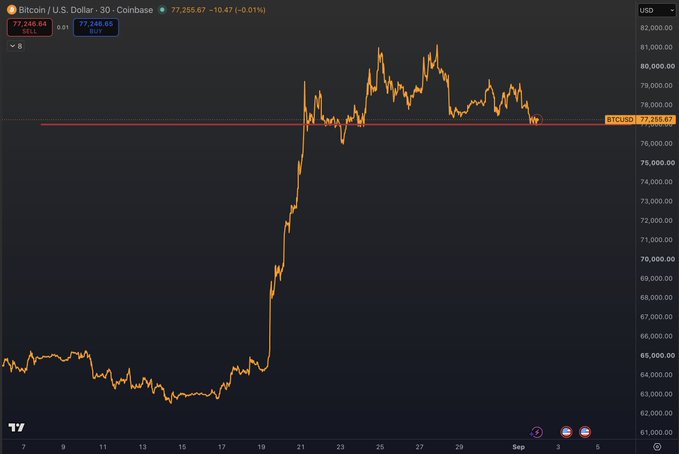Click the first US flag economic event marker

[x=566, y=432]
